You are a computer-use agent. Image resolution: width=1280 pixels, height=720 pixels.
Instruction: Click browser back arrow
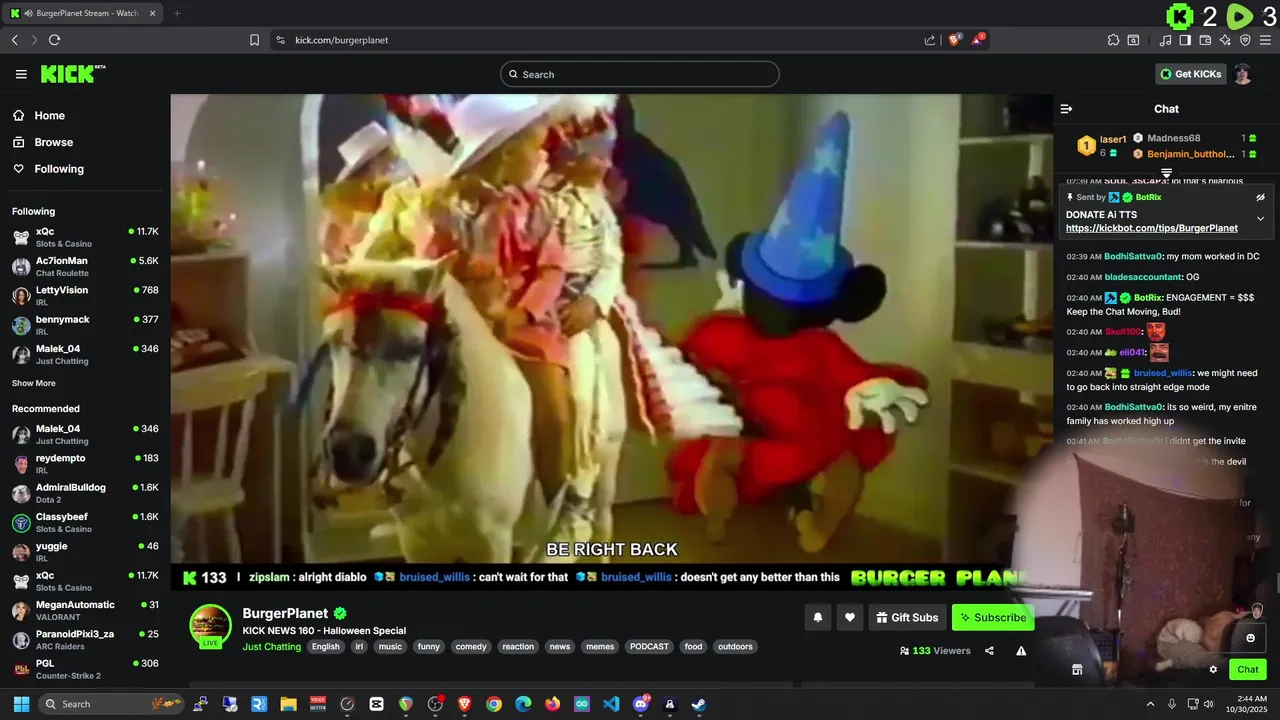[15, 40]
